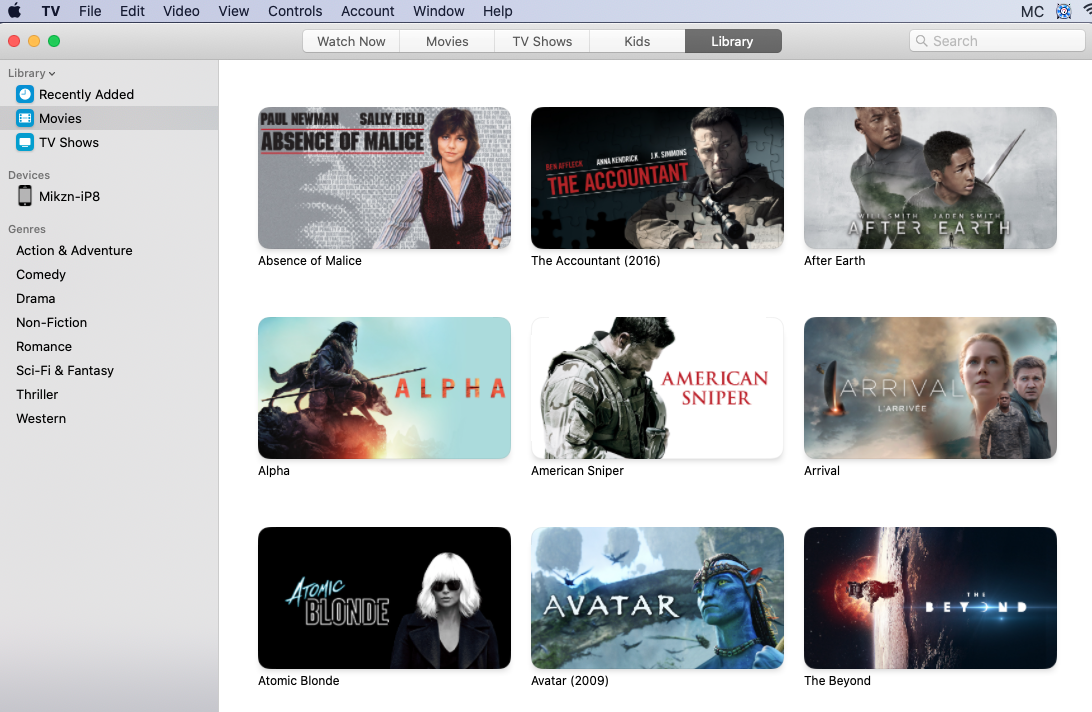Image resolution: width=1092 pixels, height=712 pixels.
Task: Open the system status icon in menu bar
Action: tap(1063, 11)
